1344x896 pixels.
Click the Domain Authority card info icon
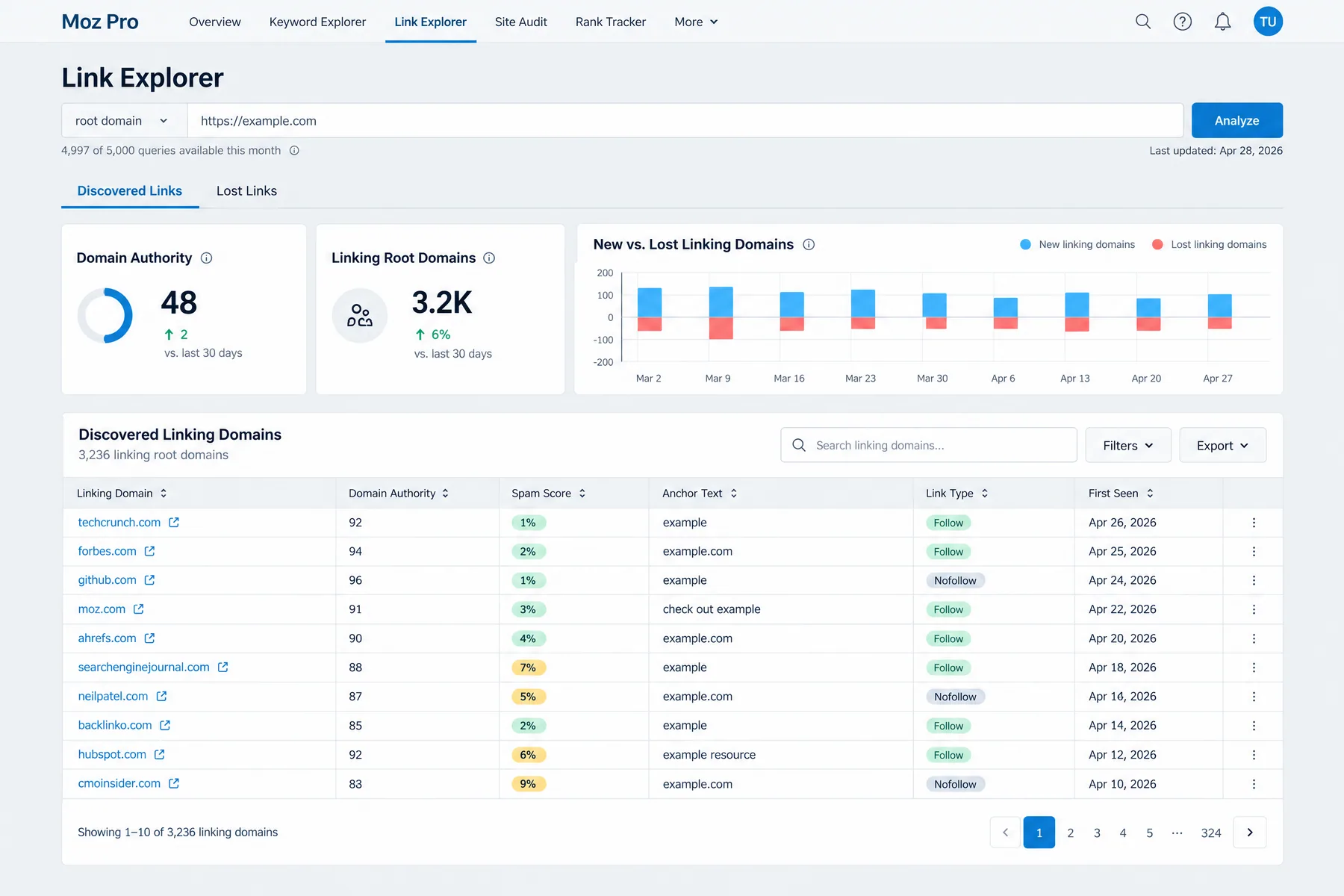(x=207, y=258)
